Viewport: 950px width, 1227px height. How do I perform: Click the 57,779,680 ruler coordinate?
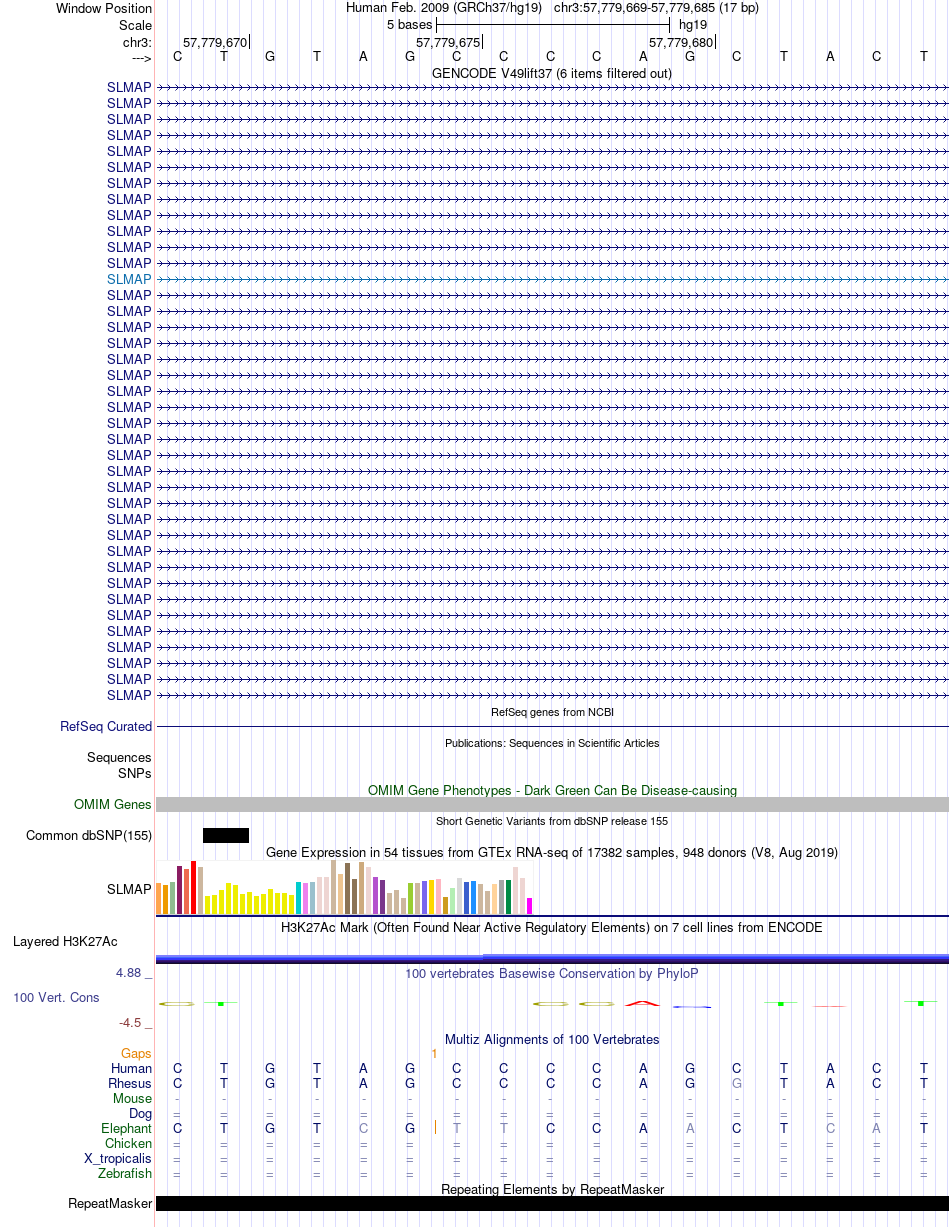pos(681,42)
